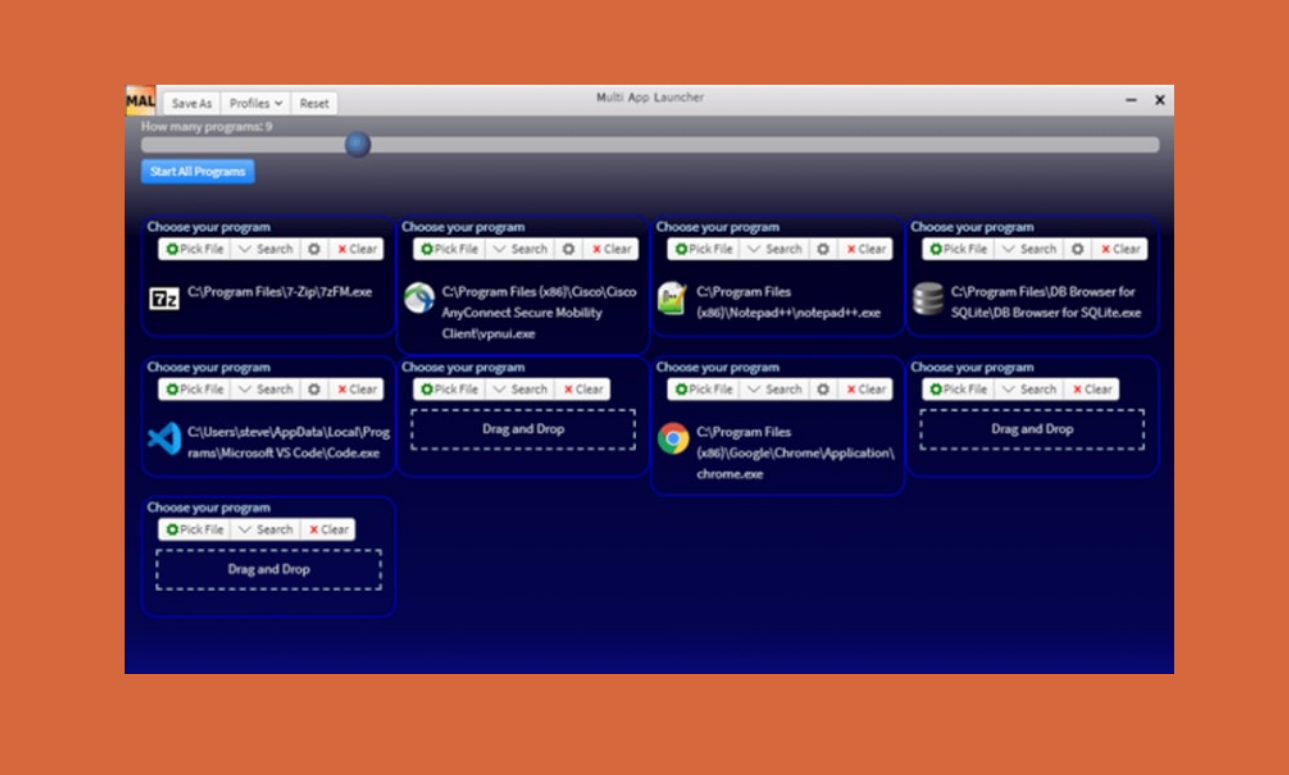Expand Search dropdown in bottom empty card
Screen dimensions: 1289x775
[x=266, y=529]
